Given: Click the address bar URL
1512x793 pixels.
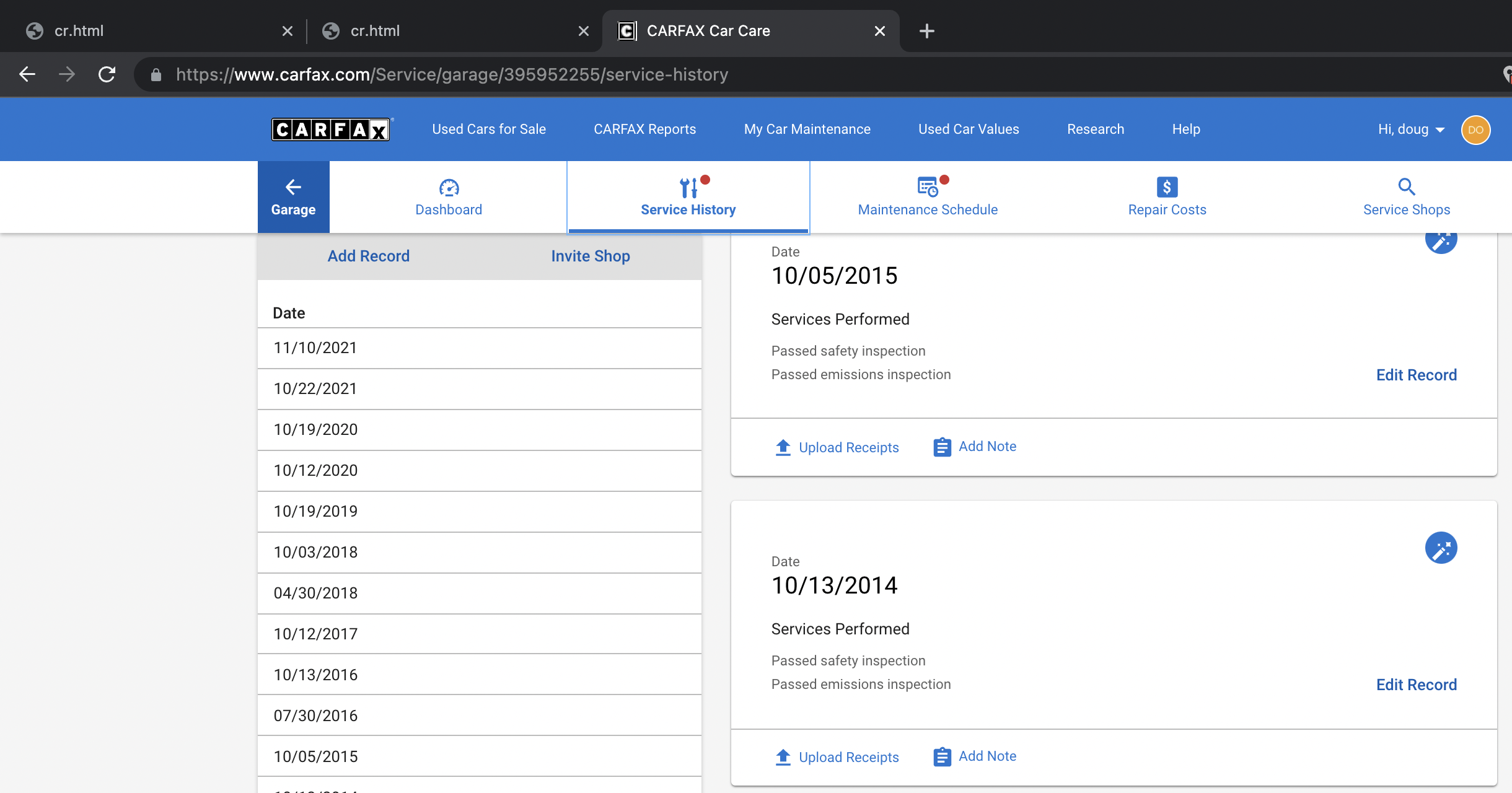Looking at the screenshot, I should tap(452, 74).
